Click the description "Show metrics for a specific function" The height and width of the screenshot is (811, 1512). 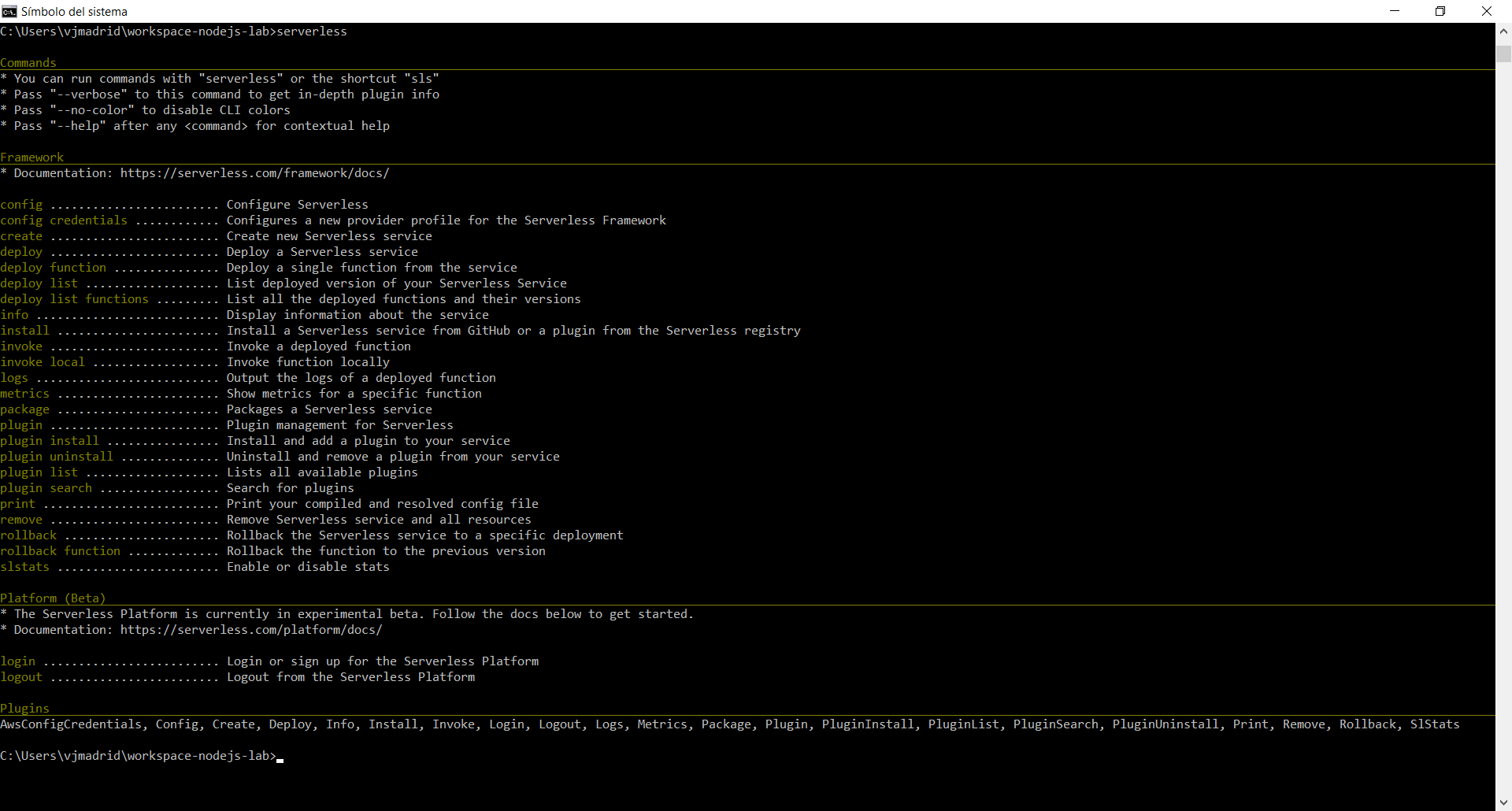coord(354,394)
